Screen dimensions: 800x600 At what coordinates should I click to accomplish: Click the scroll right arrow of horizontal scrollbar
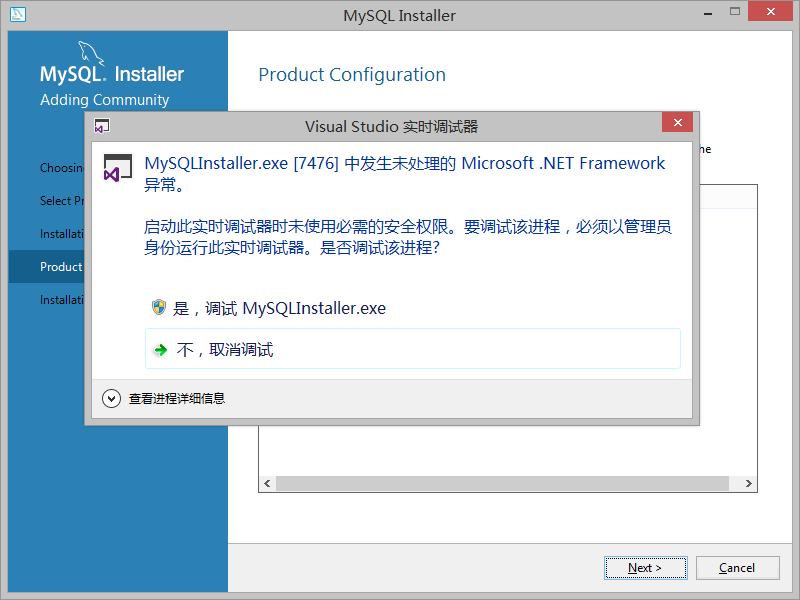click(x=748, y=483)
